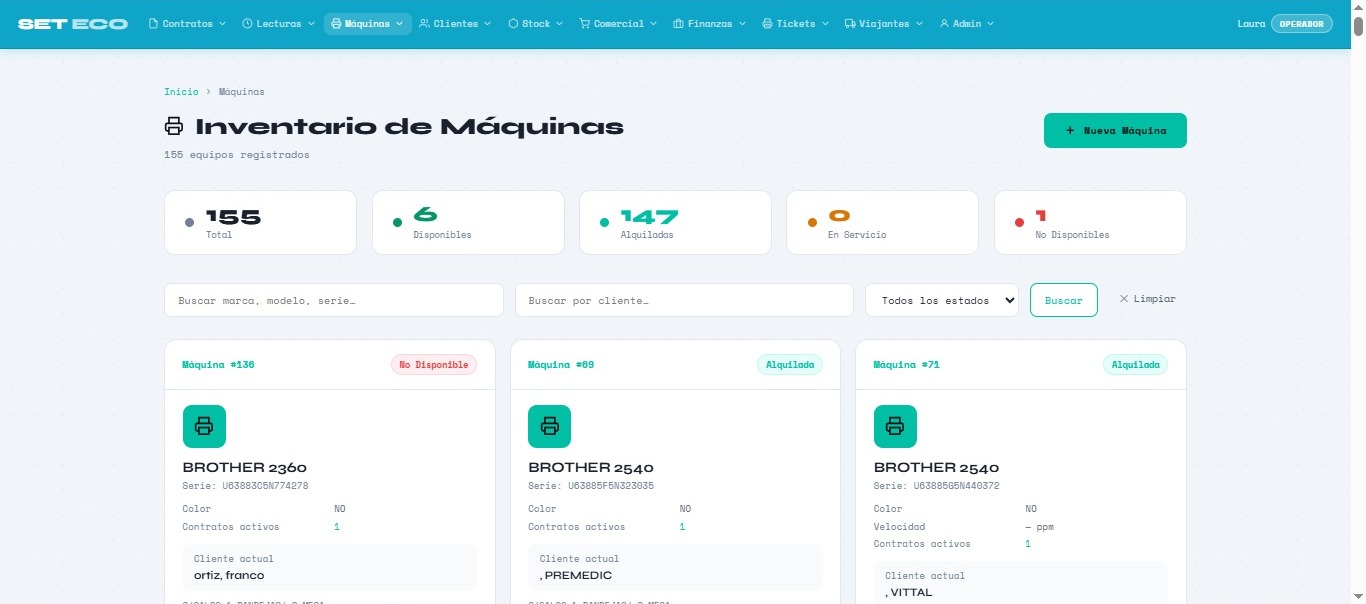Click the No Disponible status badge
Screen dimensions: 1366x604
pos(434,365)
